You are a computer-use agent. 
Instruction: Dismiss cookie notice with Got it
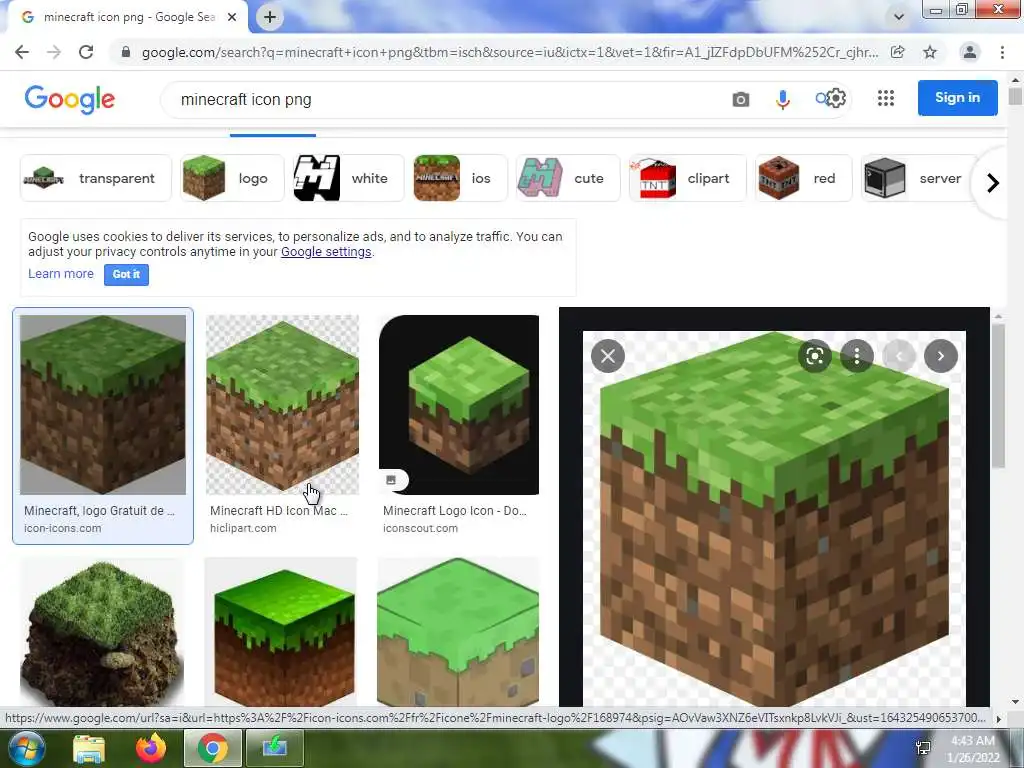pos(126,274)
